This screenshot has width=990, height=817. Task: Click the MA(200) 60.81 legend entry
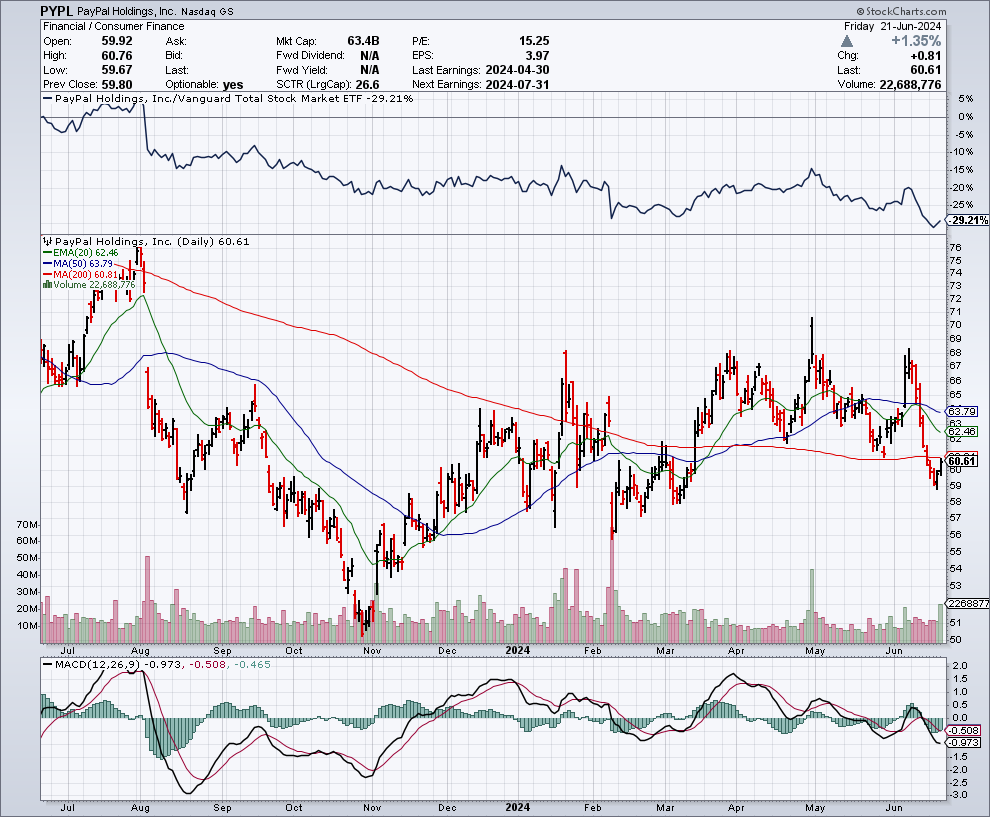[80, 274]
